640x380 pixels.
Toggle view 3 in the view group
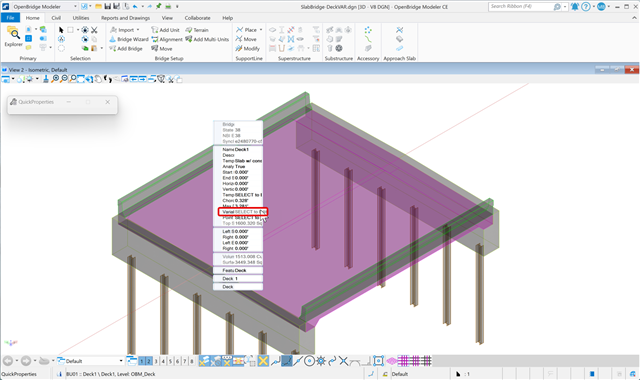coord(156,361)
